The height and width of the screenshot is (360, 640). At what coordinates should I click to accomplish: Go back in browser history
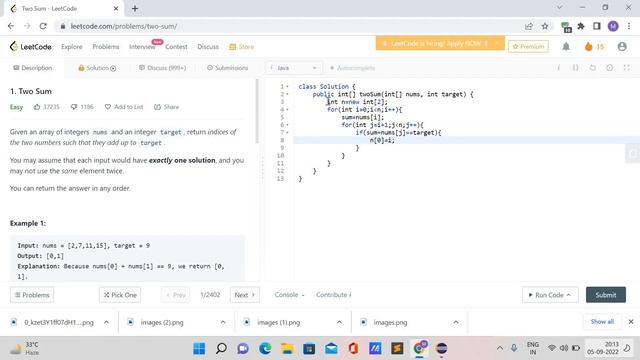11,26
